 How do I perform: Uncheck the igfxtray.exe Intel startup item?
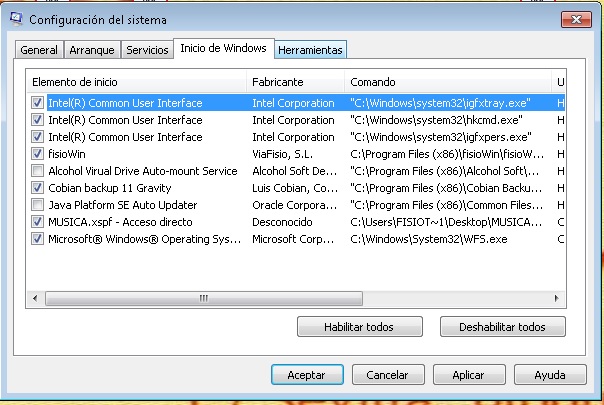pyautogui.click(x=37, y=103)
